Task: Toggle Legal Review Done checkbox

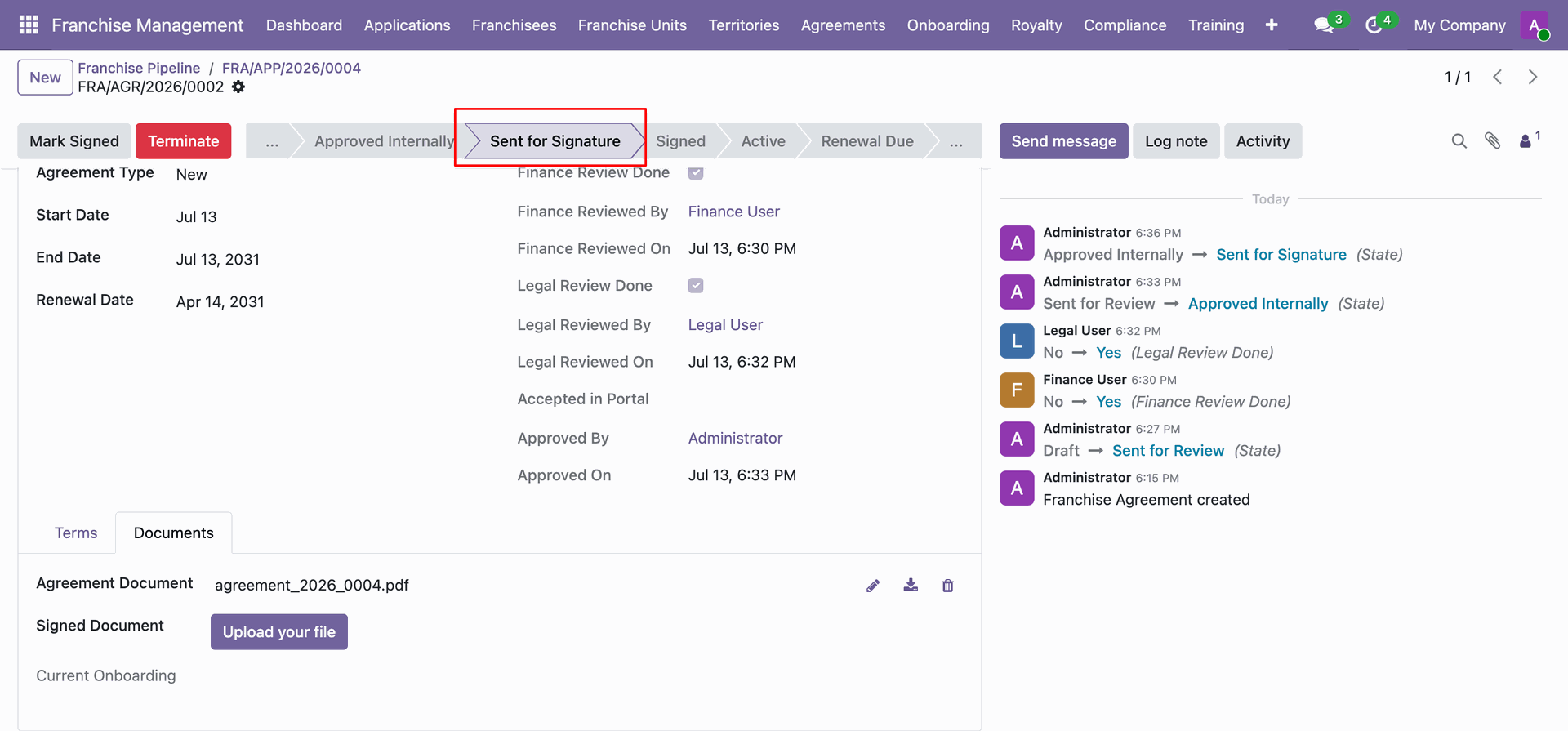Action: tap(696, 286)
